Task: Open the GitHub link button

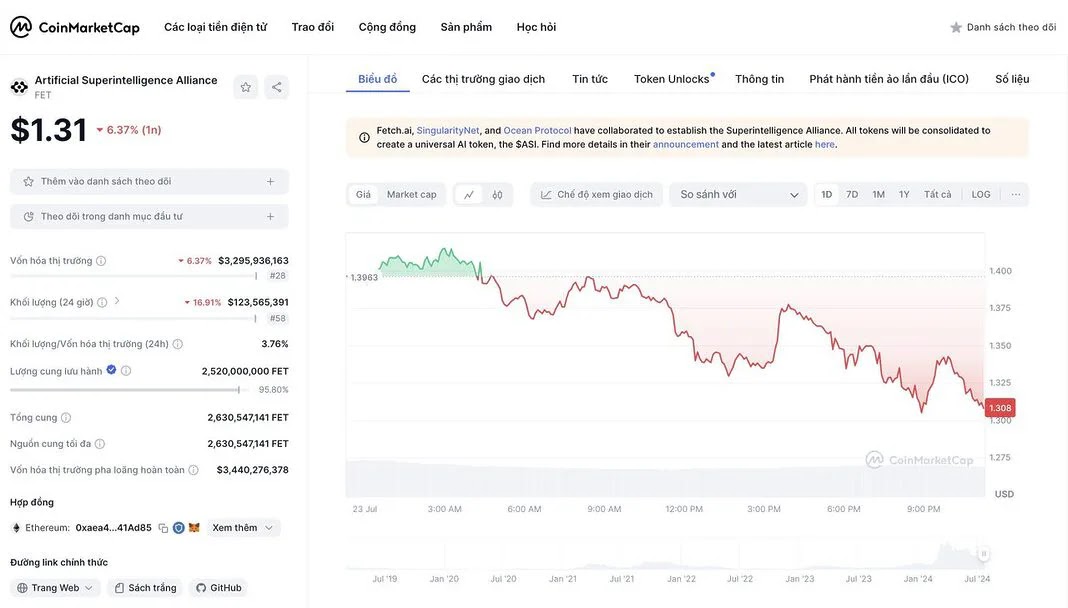Action: point(219,588)
